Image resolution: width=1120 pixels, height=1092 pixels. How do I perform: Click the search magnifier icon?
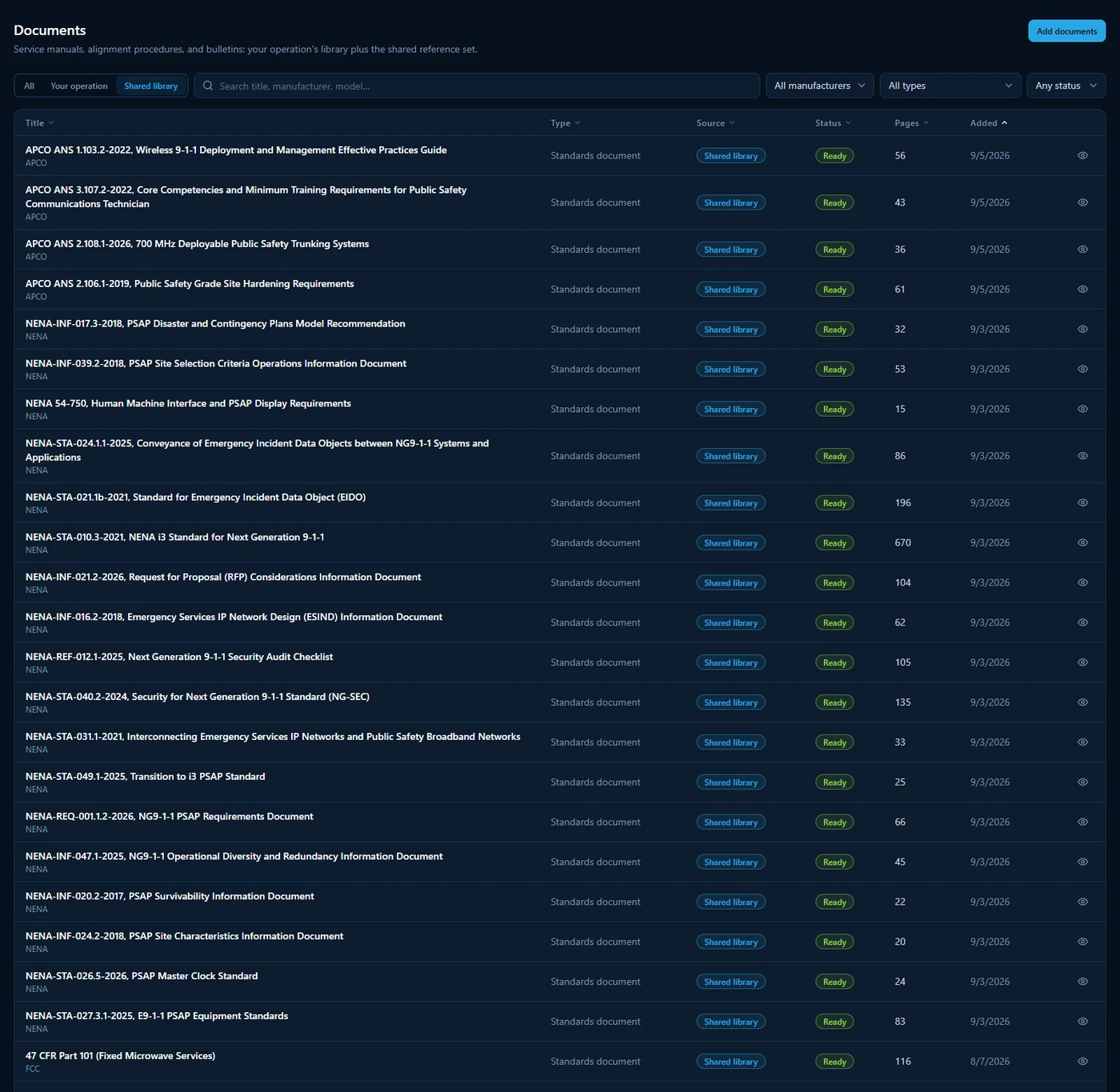click(x=208, y=86)
